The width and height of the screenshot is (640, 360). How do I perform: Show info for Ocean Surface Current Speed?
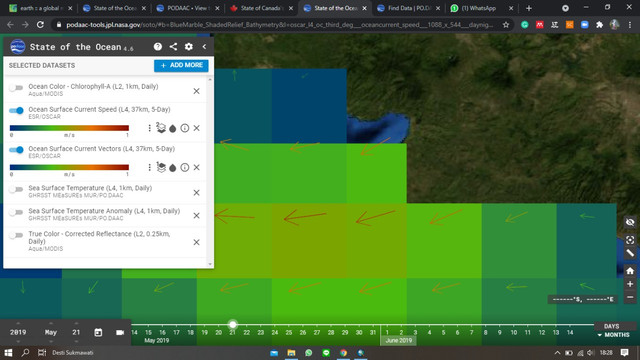coord(185,128)
